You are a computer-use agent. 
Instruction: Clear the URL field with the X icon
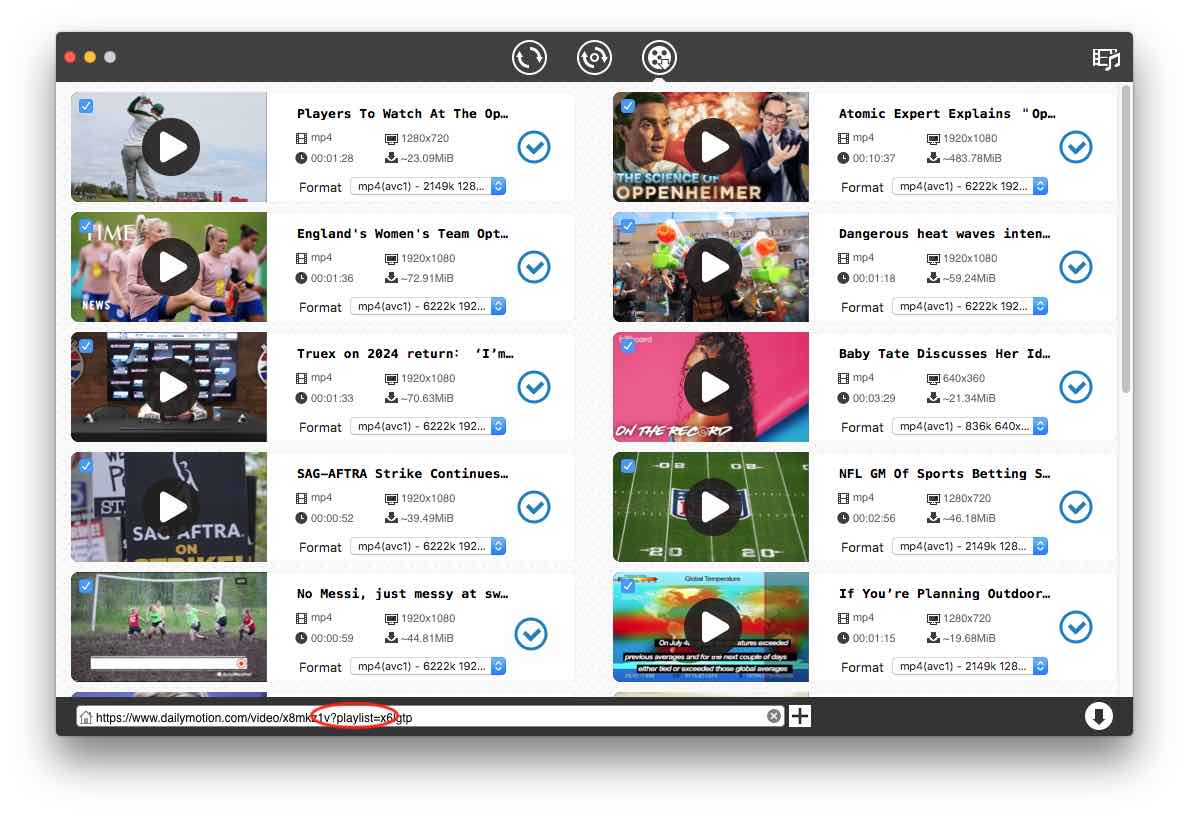coord(773,716)
